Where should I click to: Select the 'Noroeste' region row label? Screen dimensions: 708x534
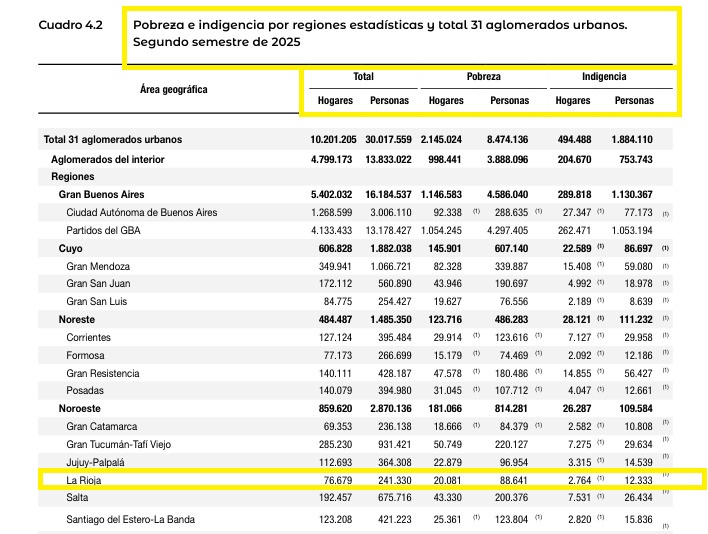(79, 409)
